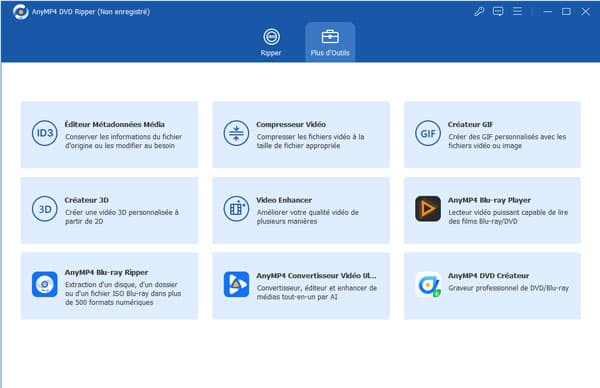This screenshot has height=388, width=600.
Task: Open AnyMP4 Blu-ray Ripper title
Action: [106, 272]
